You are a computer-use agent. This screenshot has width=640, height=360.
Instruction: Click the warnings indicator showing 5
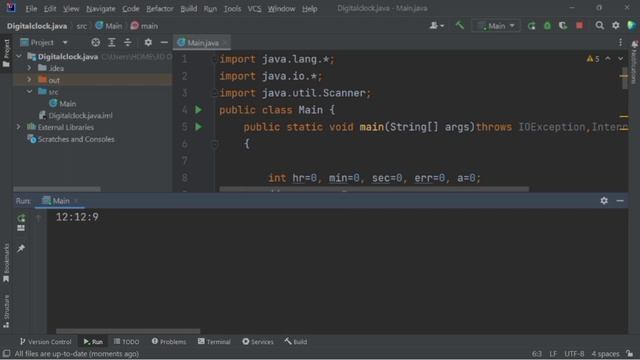click(x=593, y=59)
